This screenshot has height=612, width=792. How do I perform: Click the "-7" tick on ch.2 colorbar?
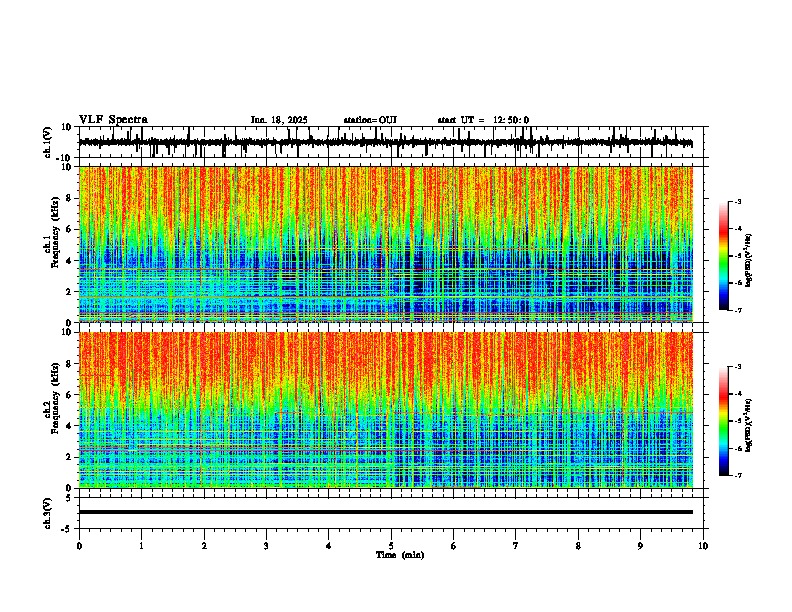[x=737, y=476]
